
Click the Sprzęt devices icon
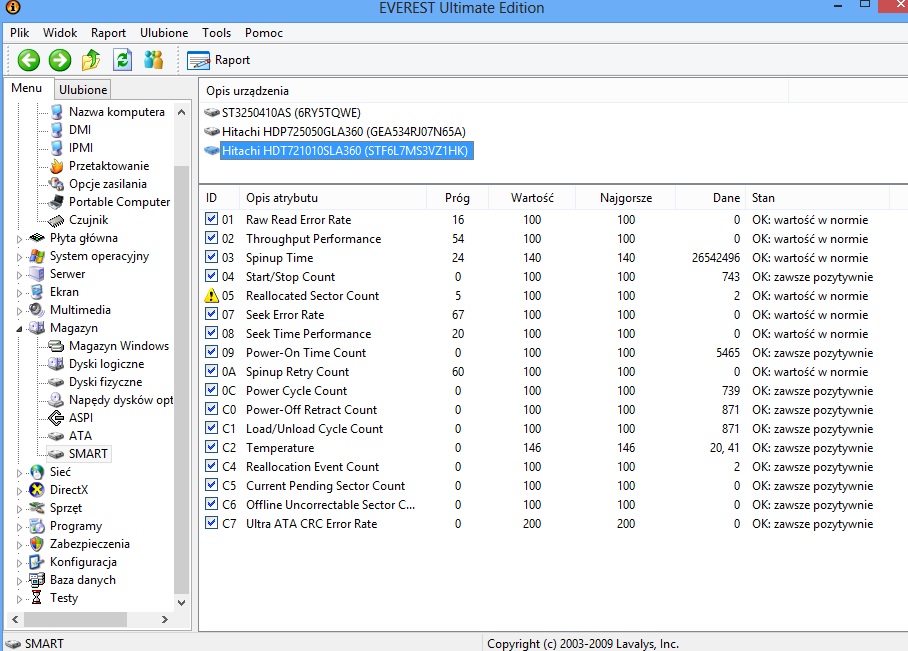click(37, 507)
